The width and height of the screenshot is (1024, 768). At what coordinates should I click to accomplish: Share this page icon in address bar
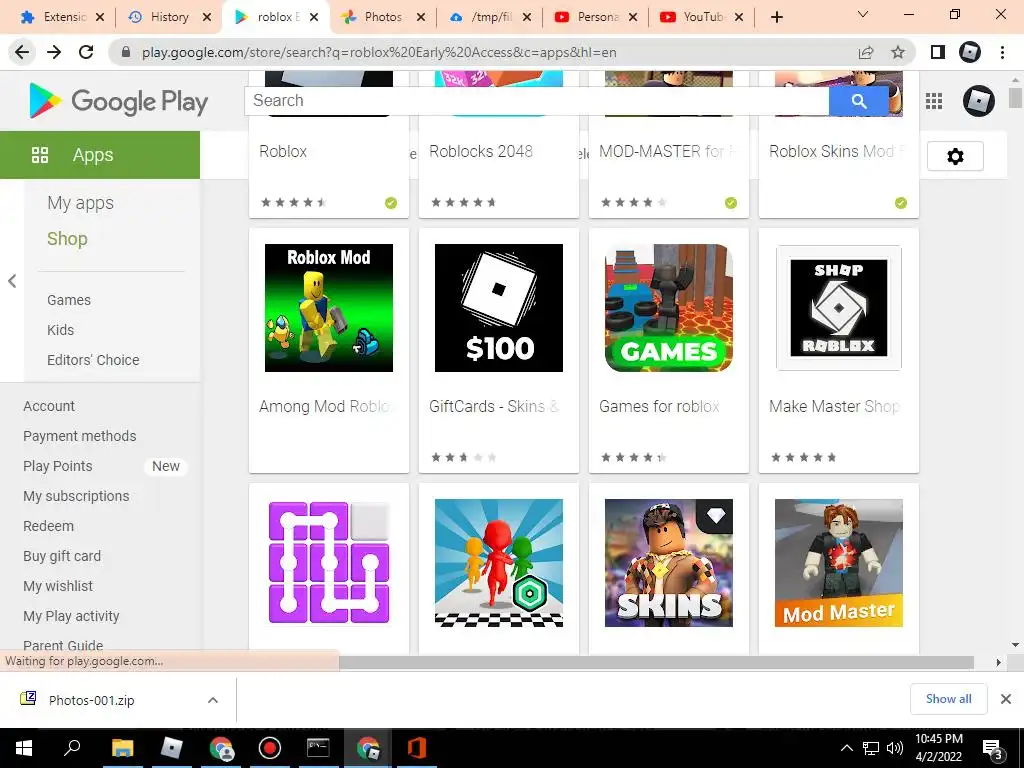[x=866, y=52]
